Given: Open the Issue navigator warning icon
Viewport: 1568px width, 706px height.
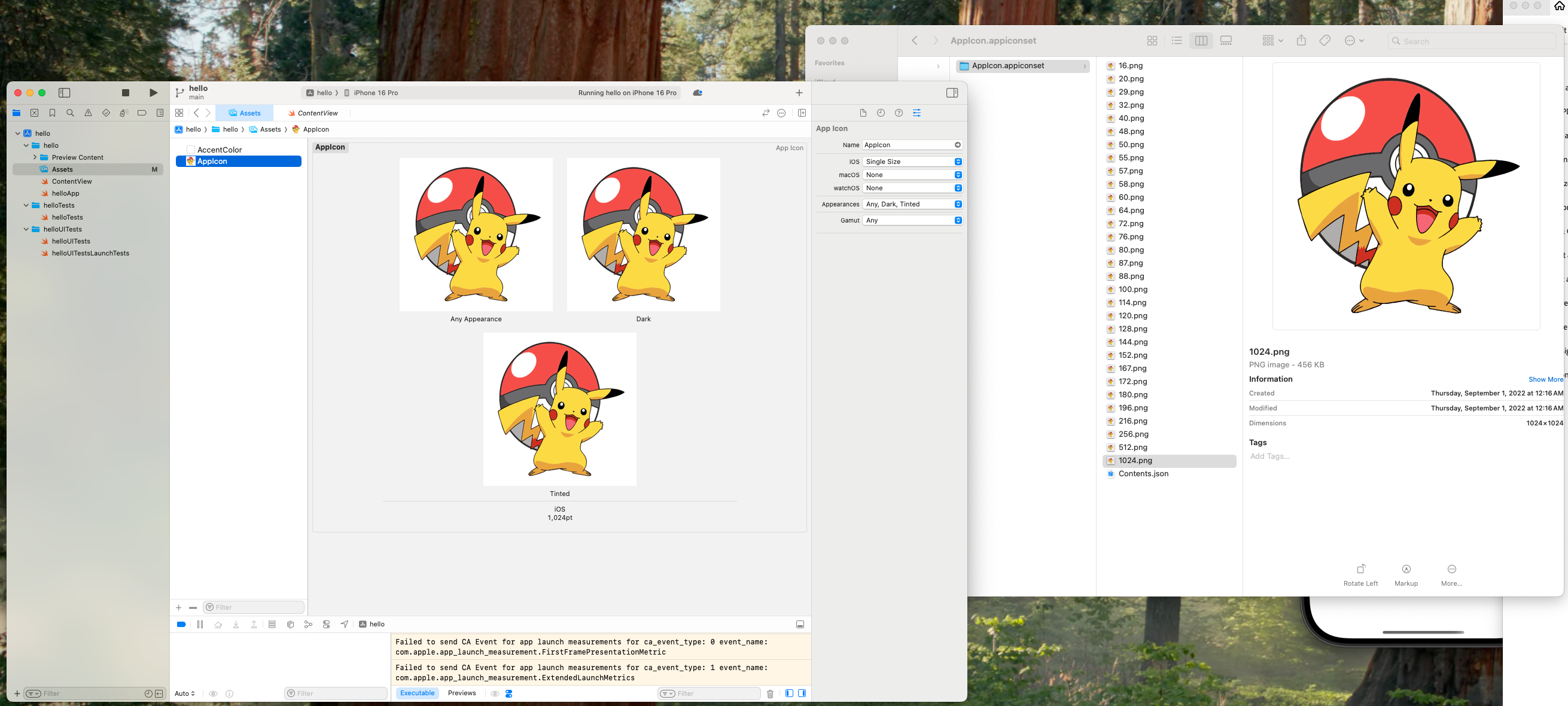Looking at the screenshot, I should (x=89, y=112).
